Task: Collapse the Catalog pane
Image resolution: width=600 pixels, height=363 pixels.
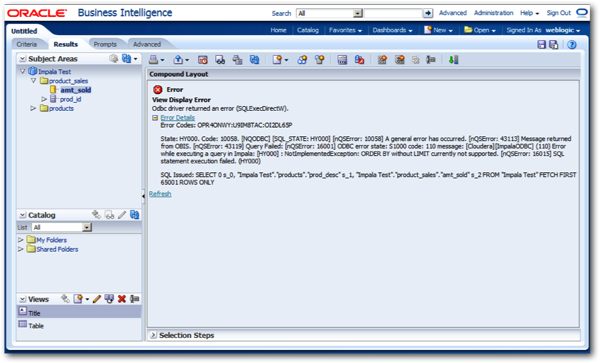Action: [23, 215]
